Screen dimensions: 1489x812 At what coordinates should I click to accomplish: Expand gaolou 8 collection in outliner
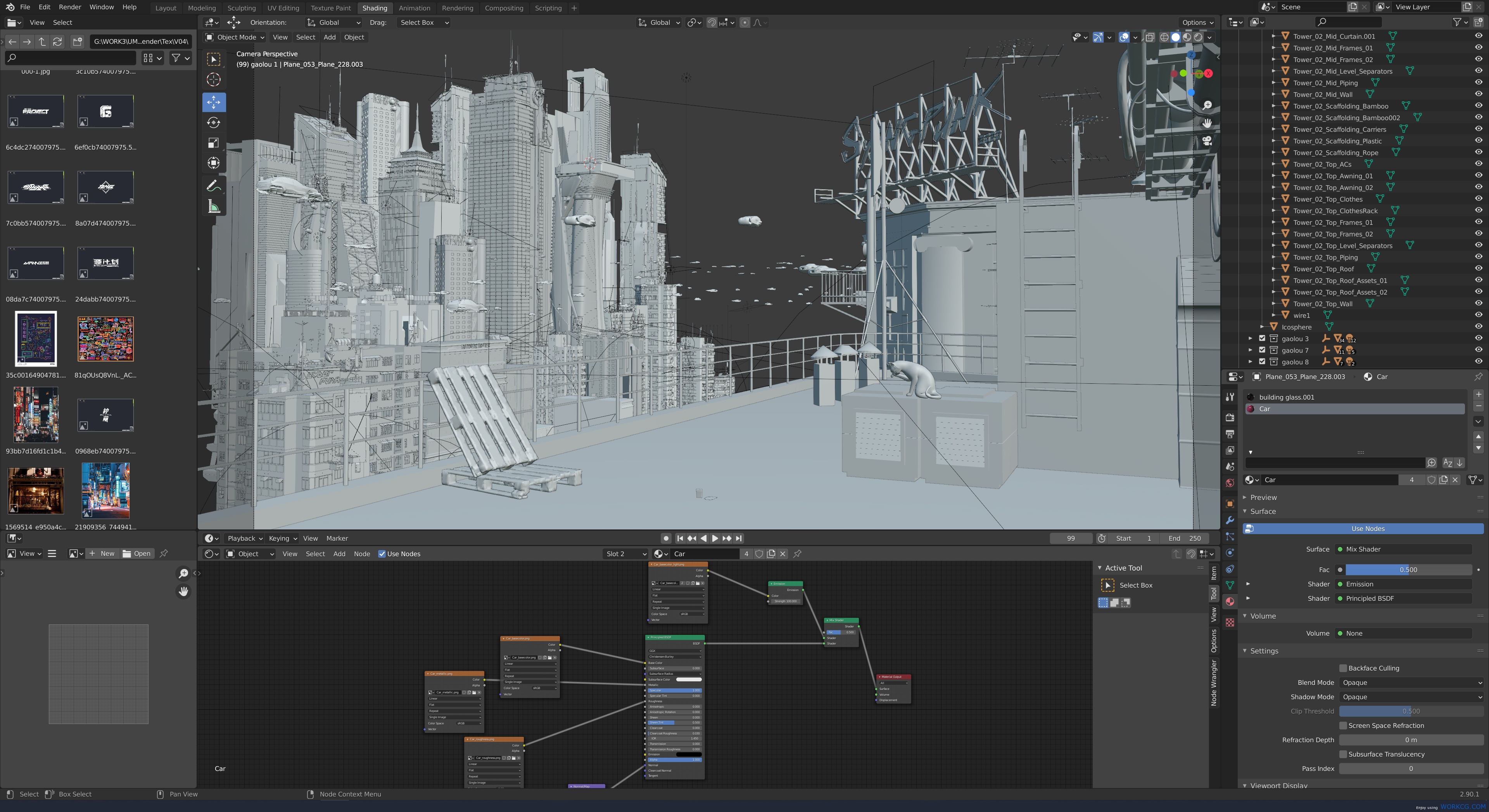[x=1250, y=362]
